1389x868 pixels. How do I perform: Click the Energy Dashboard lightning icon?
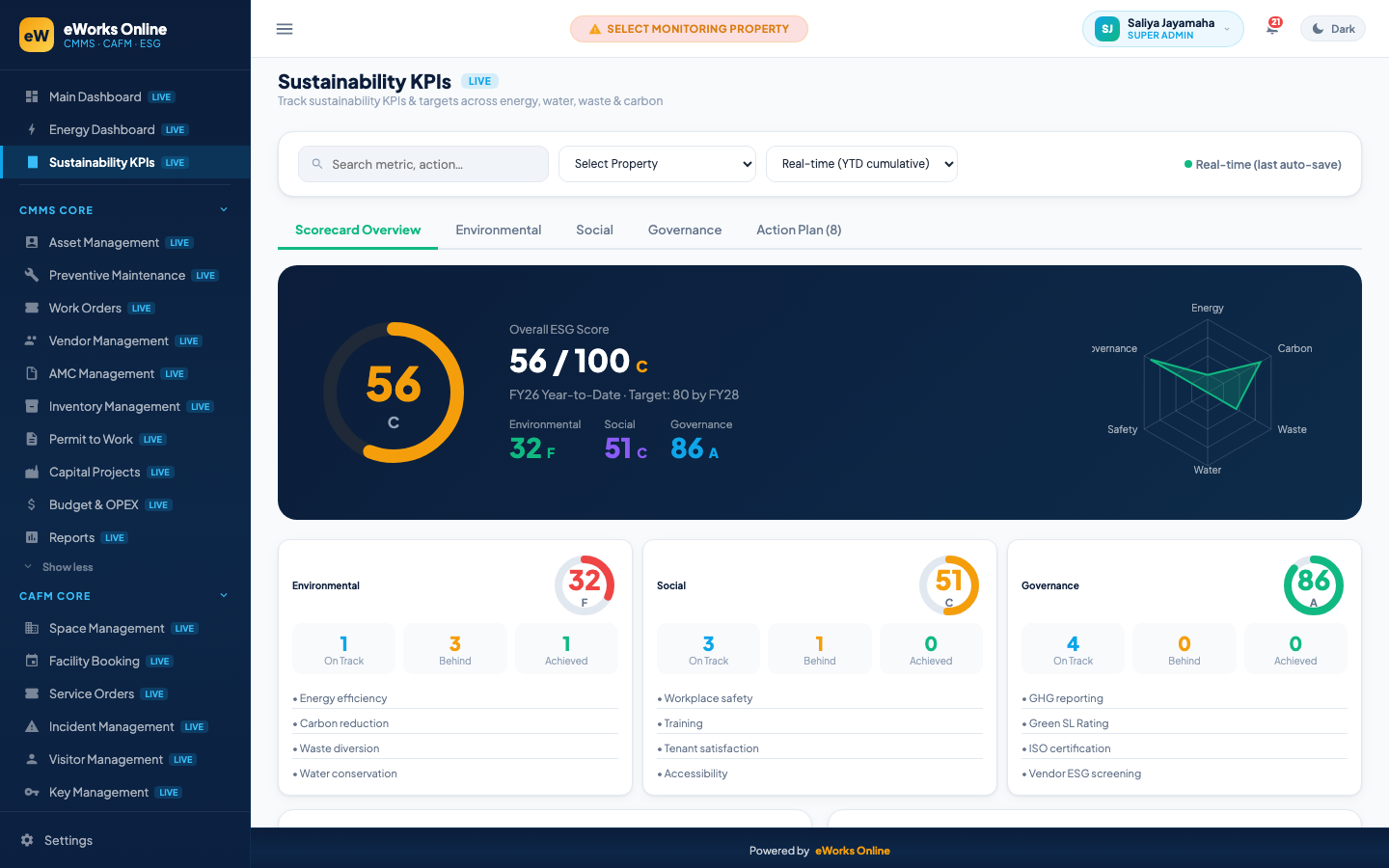pos(32,129)
